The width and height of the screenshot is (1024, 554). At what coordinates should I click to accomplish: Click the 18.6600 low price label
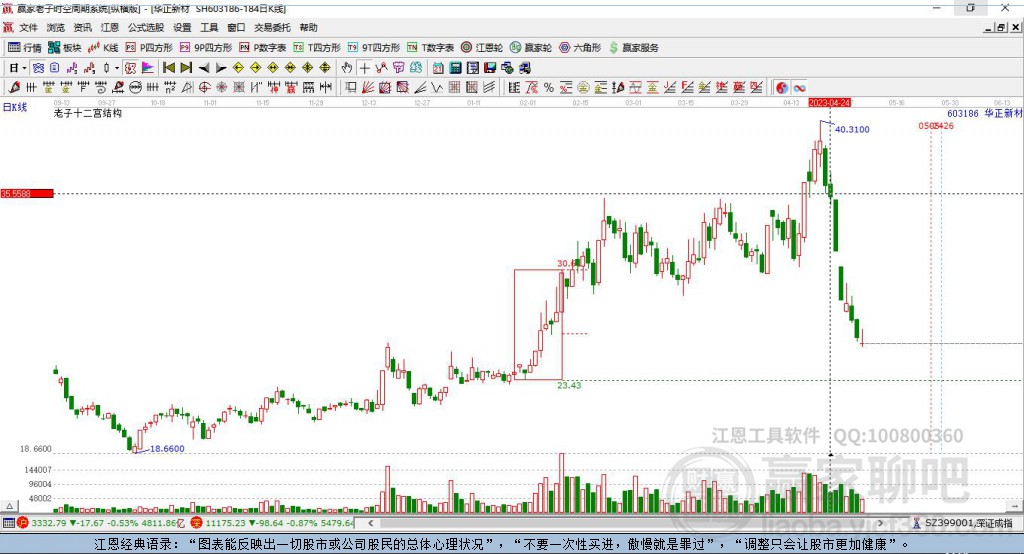(x=167, y=449)
